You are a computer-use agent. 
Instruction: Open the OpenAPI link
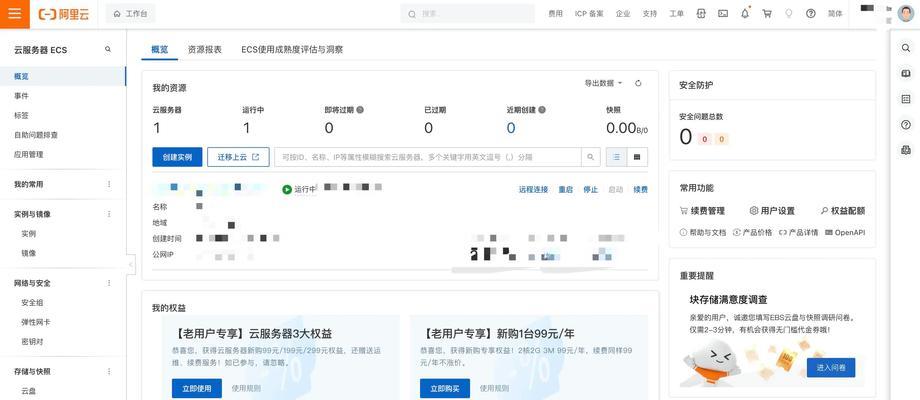(x=845, y=232)
